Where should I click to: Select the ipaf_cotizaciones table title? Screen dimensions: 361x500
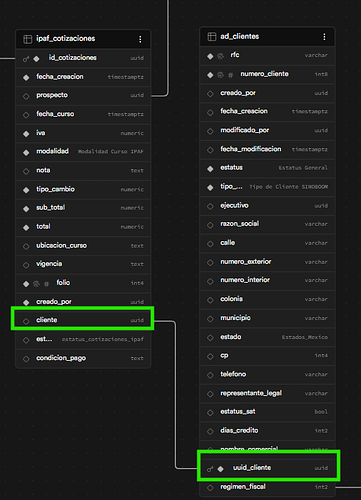click(66, 39)
